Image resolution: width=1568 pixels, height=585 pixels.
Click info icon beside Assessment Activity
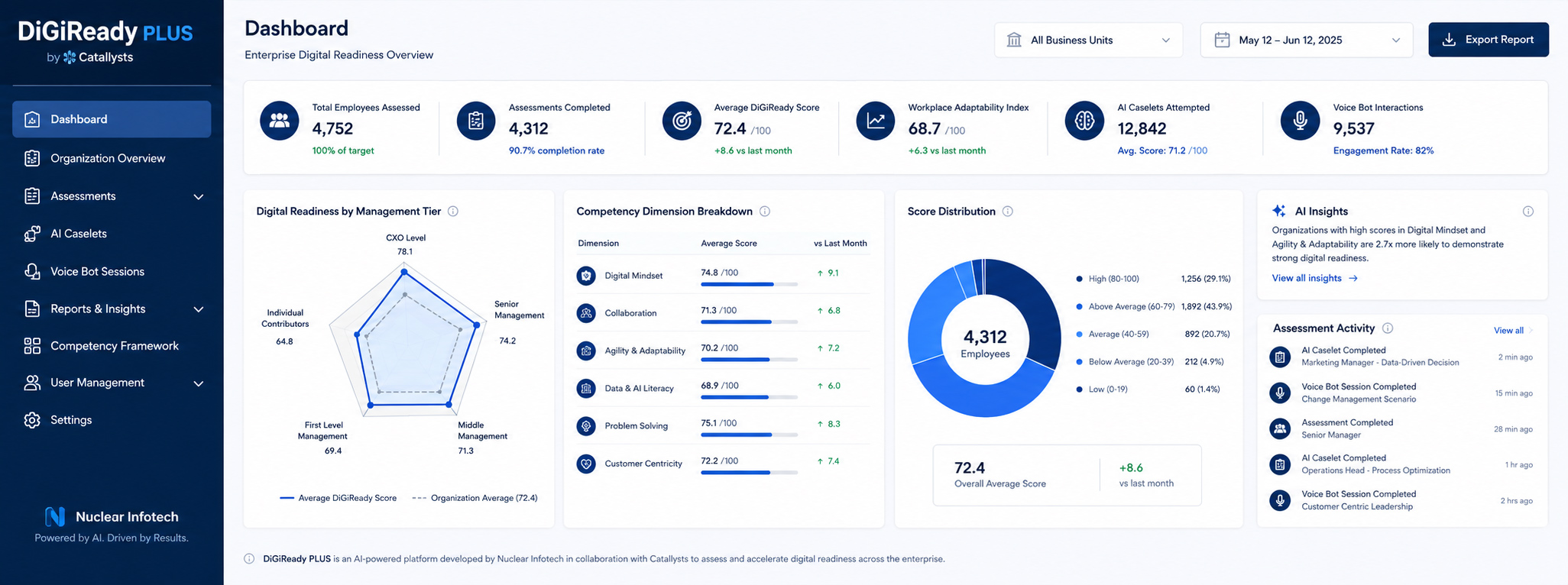pos(1388,328)
